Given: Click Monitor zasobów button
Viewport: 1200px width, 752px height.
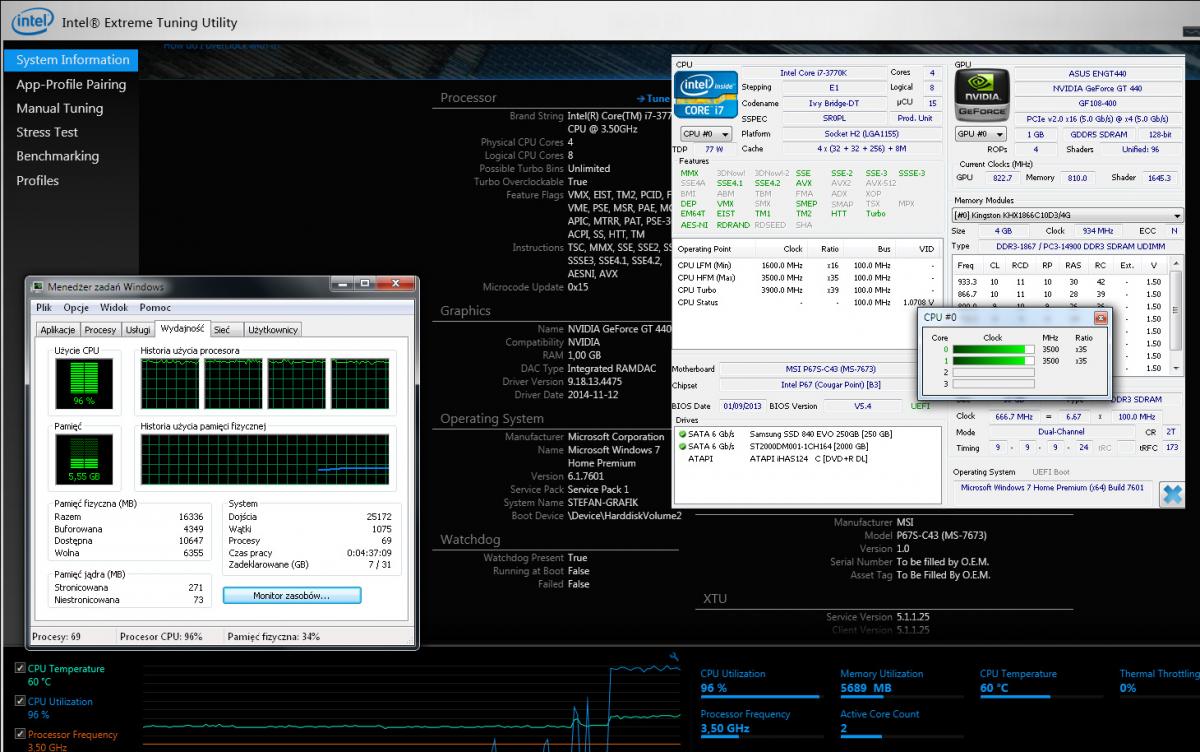Looking at the screenshot, I should pyautogui.click(x=292, y=595).
